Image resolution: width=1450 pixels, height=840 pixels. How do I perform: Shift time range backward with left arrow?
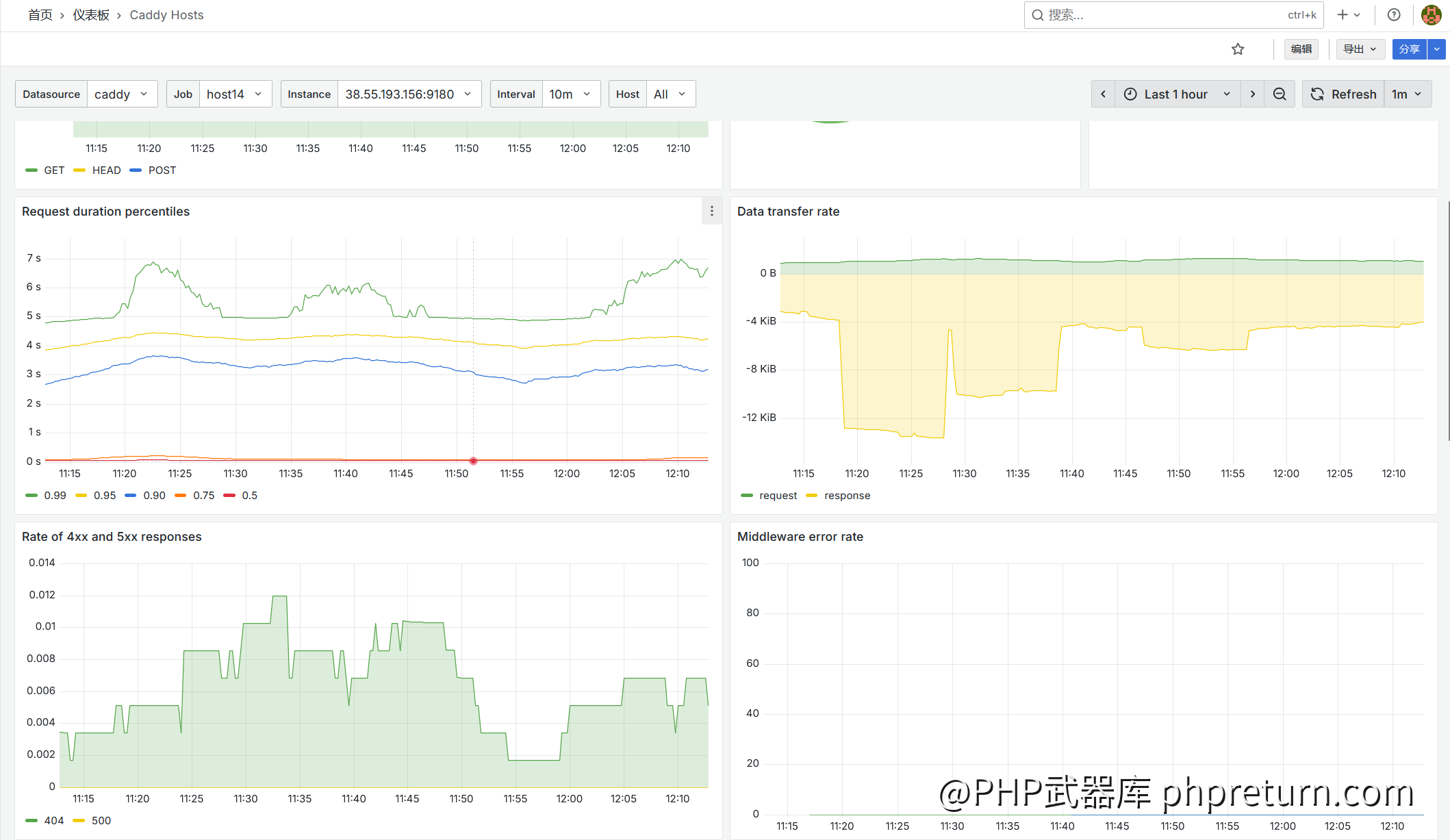click(x=1103, y=94)
